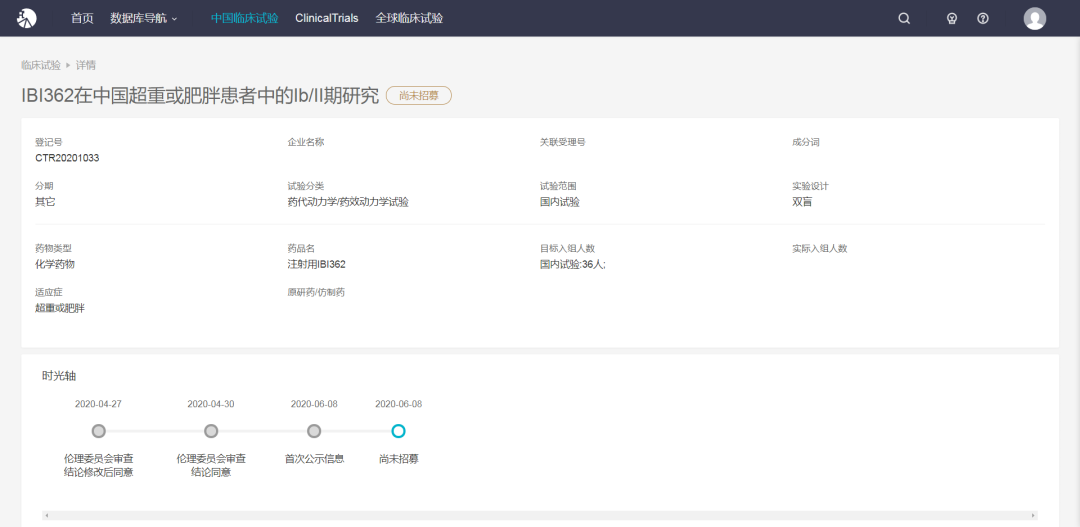Click the 成分词 field label
1080x527 pixels.
(x=806, y=142)
